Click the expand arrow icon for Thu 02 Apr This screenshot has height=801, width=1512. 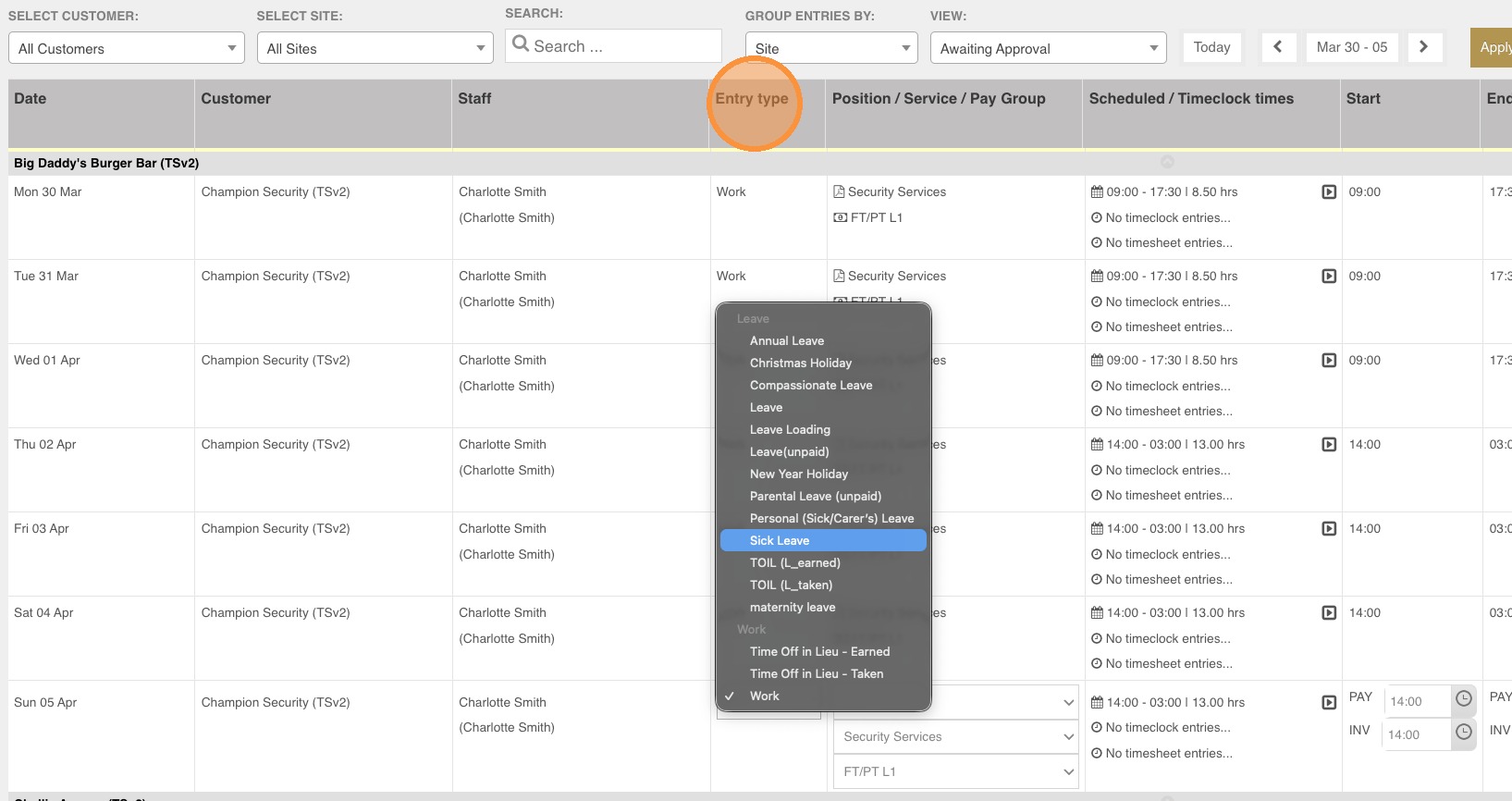(1328, 445)
